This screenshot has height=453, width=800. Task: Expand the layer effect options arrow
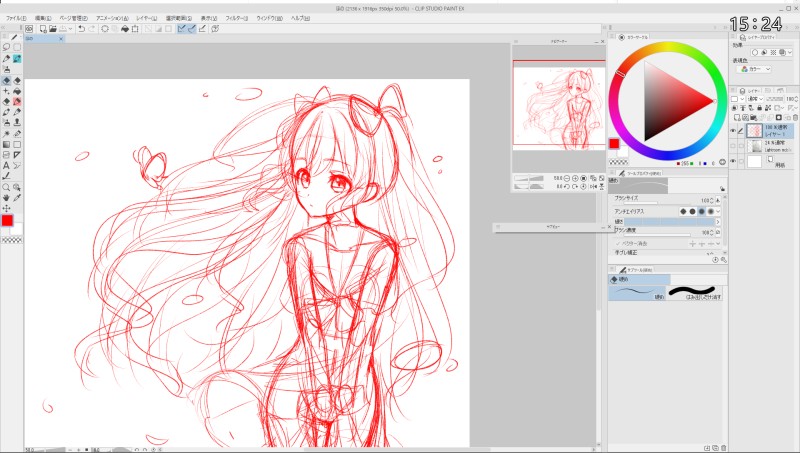790,52
